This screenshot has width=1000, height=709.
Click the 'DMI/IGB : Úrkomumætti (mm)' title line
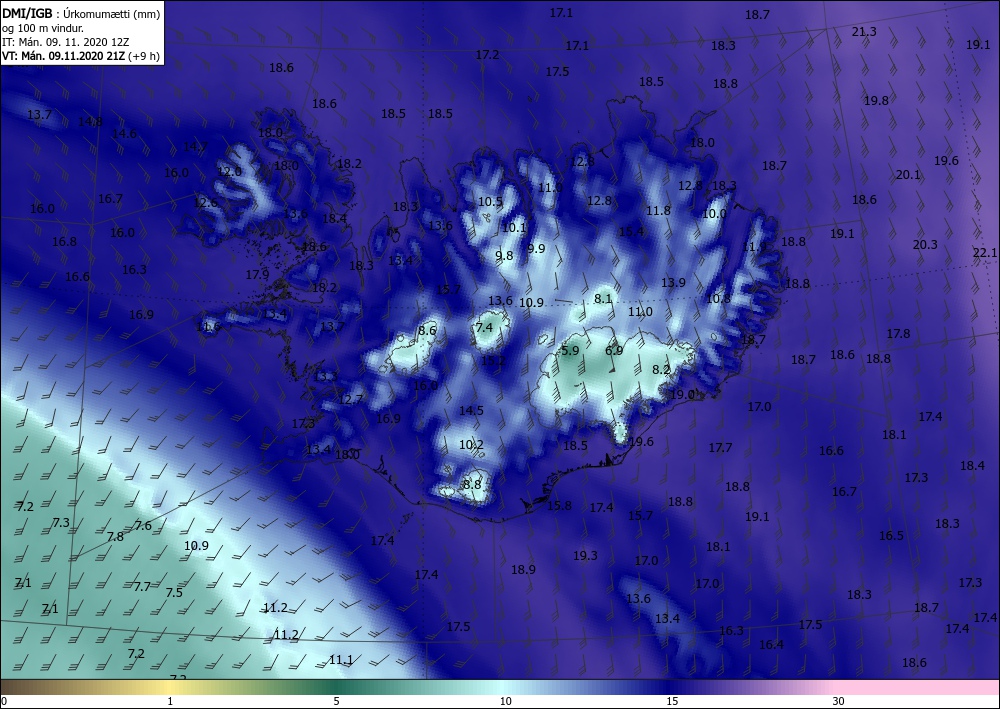click(x=81, y=13)
